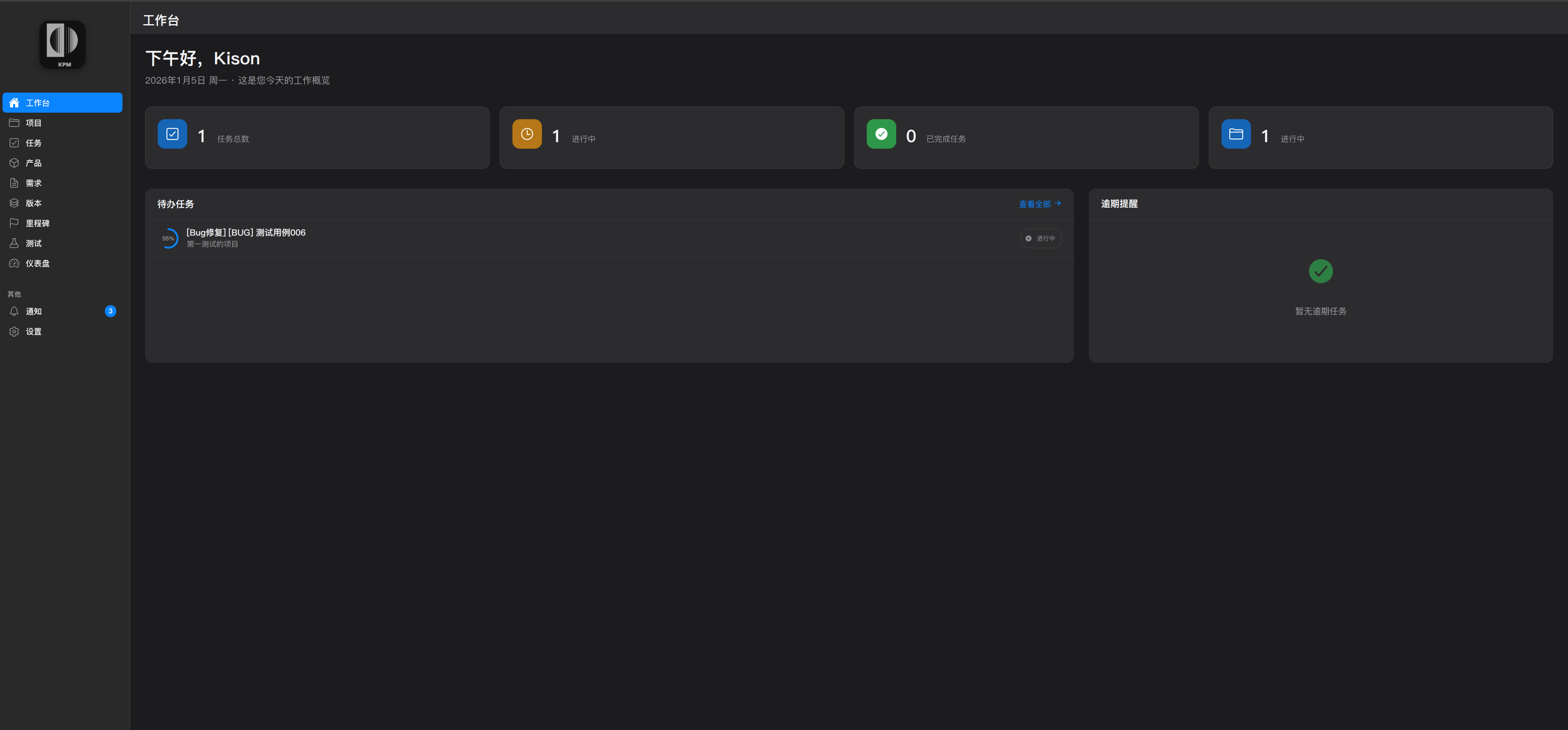
Task: Open the 项目 (Projects) sidebar item
Action: 34,123
